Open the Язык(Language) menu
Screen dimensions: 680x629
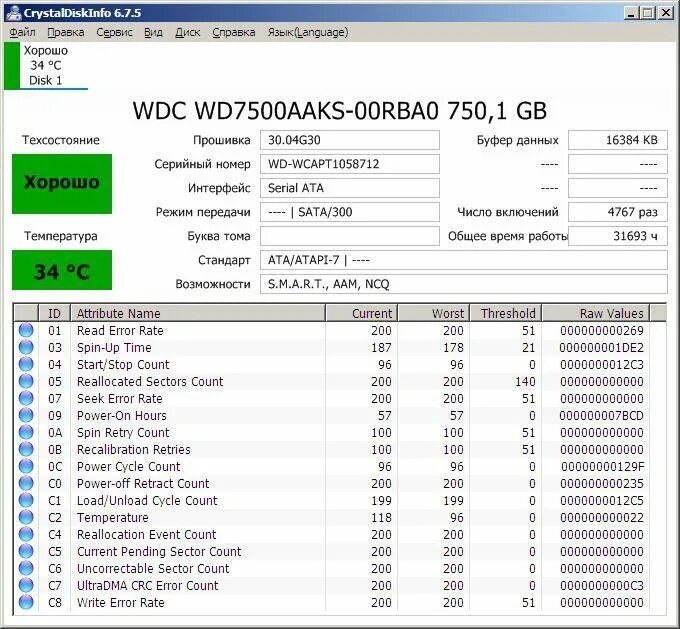coord(307,33)
